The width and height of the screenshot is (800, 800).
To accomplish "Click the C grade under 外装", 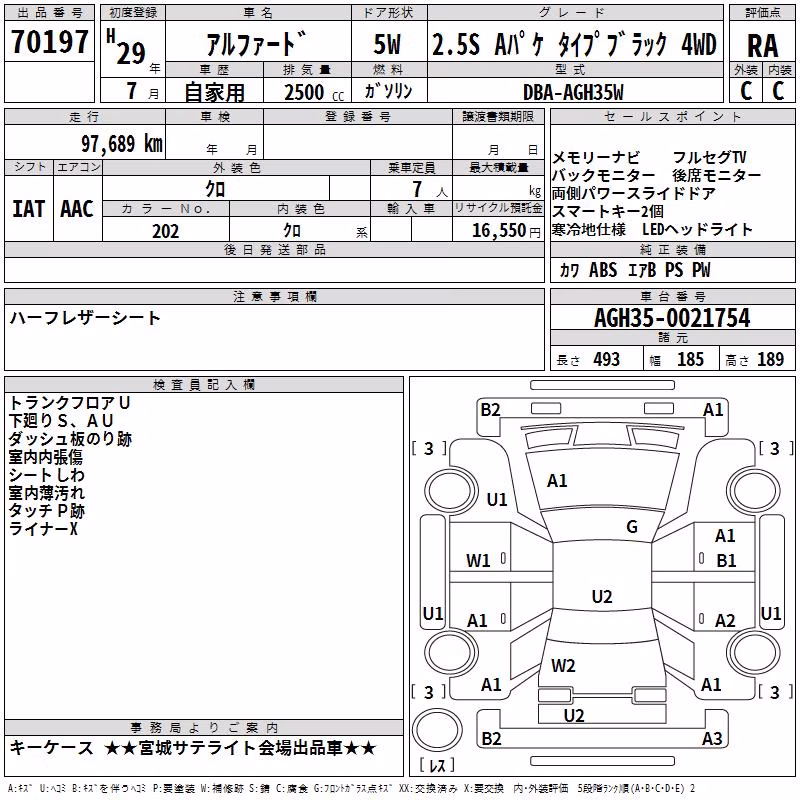I will tap(746, 91).
